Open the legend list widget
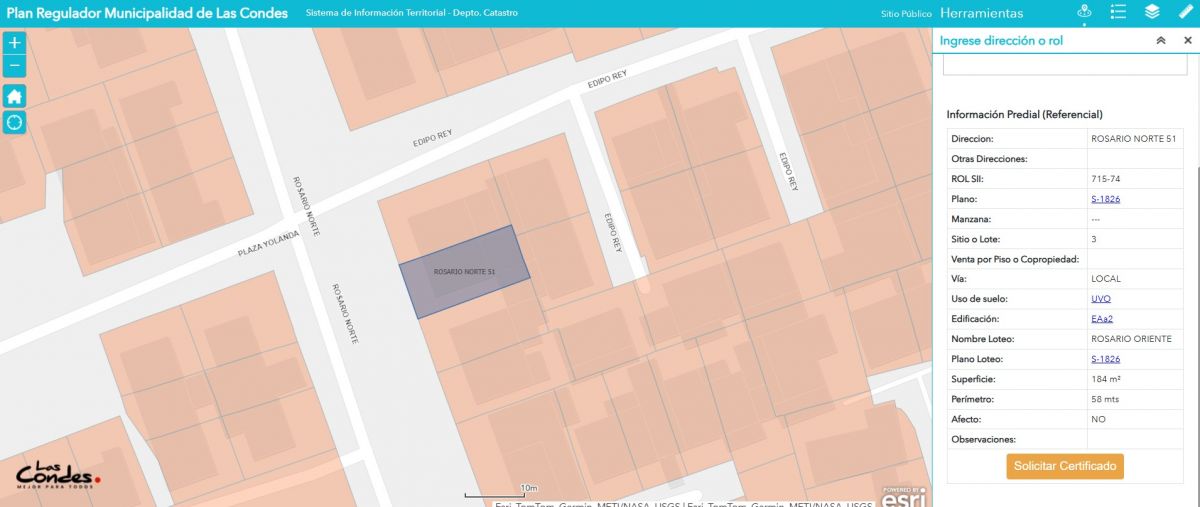1200x507 pixels. 1118,12
